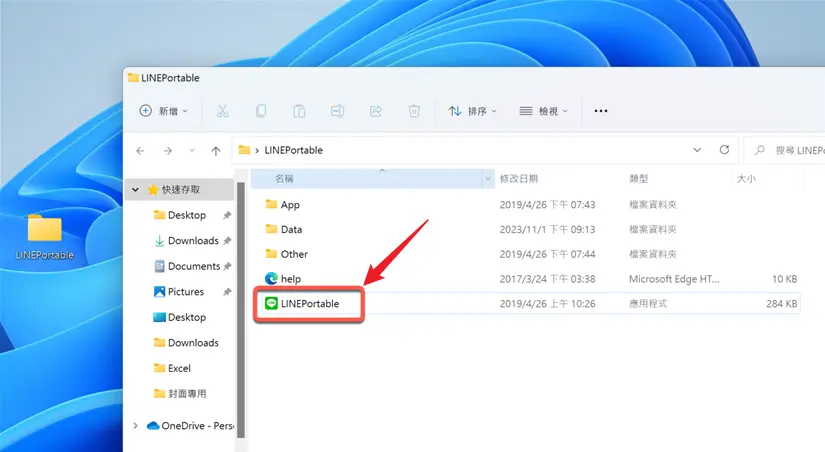This screenshot has width=825, height=452.
Task: Sort by 大小 column header
Action: tap(746, 179)
